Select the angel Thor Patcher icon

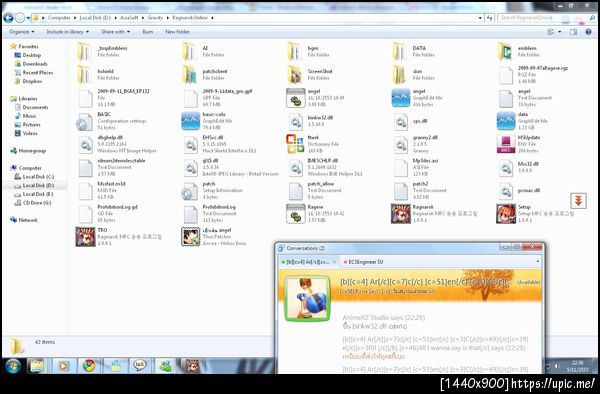(191, 237)
